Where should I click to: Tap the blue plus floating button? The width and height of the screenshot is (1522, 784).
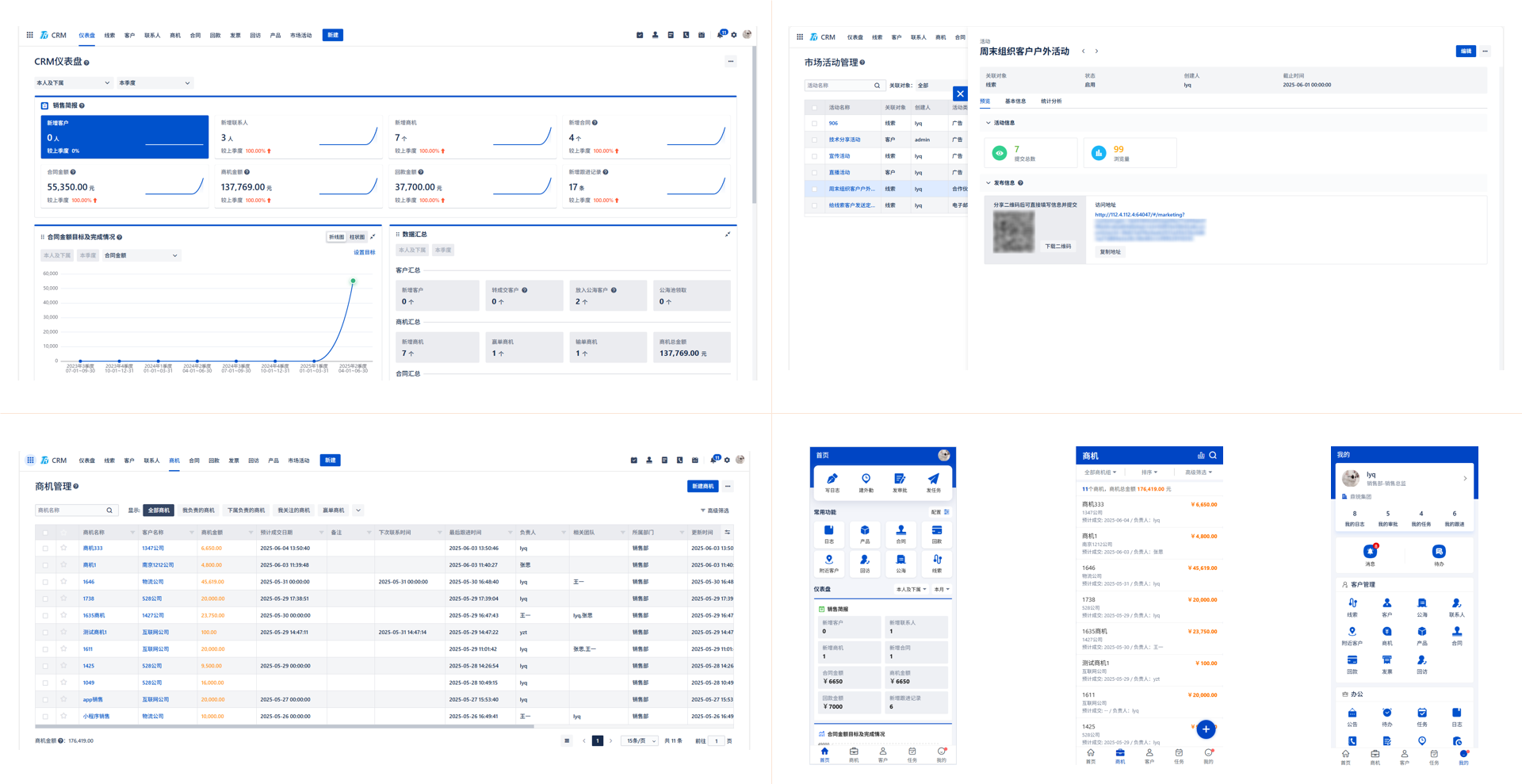[x=1205, y=729]
